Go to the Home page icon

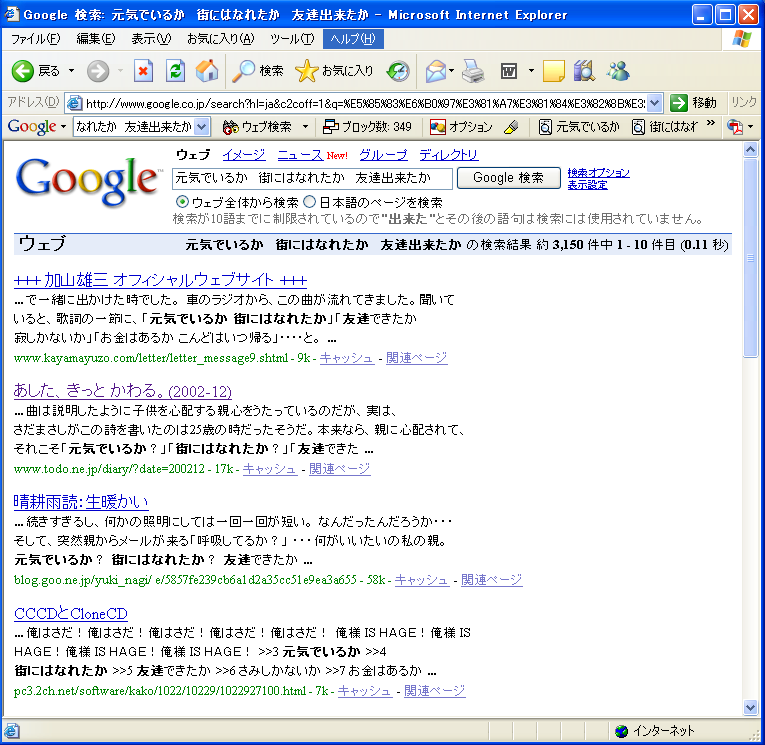tap(207, 71)
